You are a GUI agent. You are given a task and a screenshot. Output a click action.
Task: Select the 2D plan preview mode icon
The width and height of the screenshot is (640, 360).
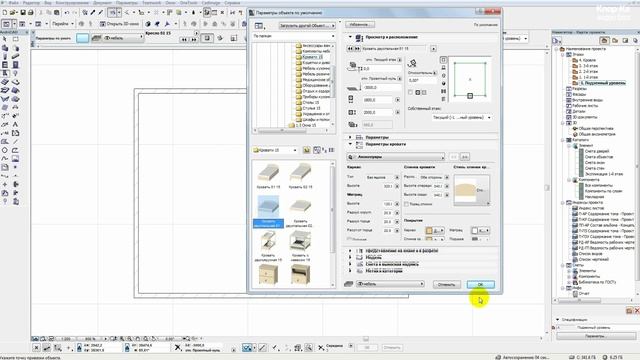(x=443, y=60)
